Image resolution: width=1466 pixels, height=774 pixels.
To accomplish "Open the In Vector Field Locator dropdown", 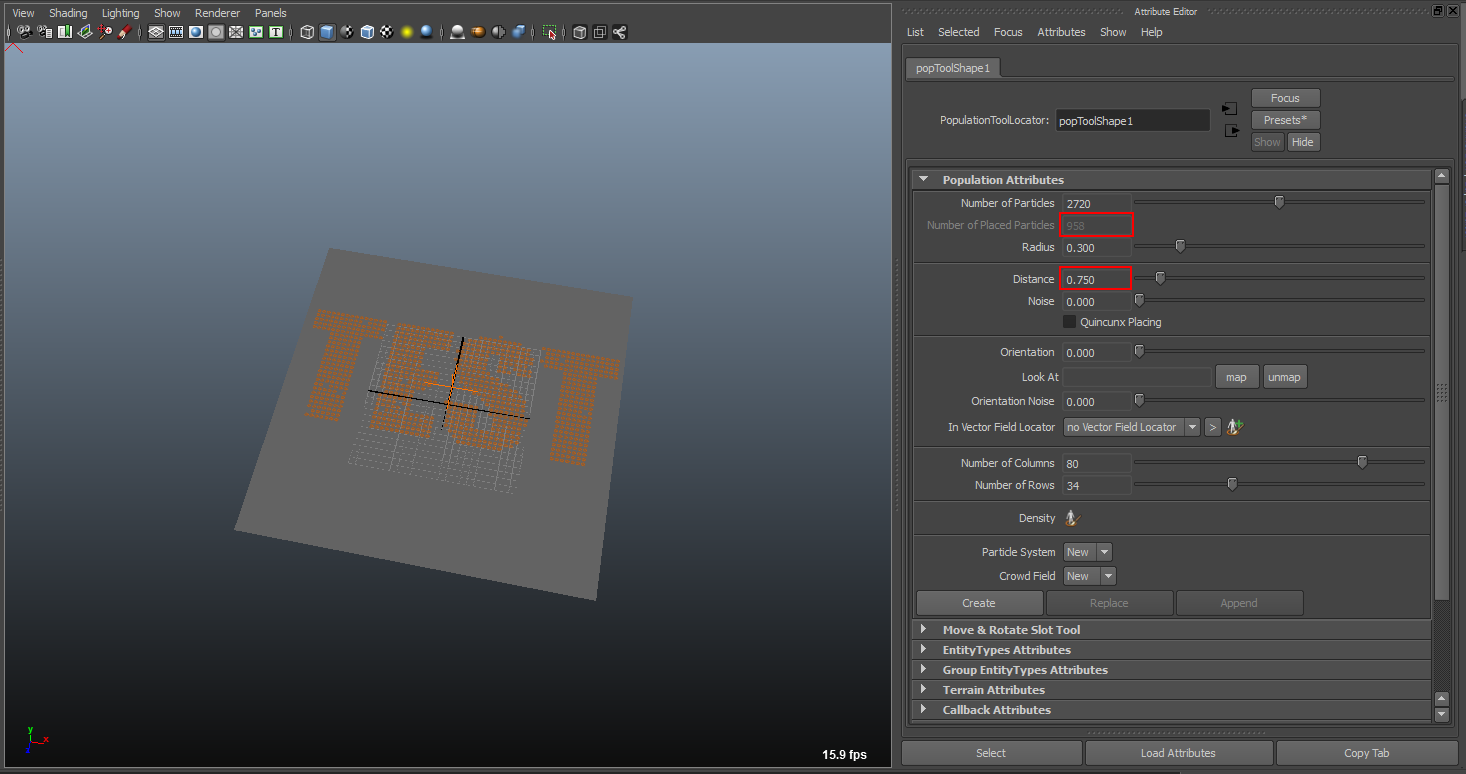I will [x=1132, y=427].
